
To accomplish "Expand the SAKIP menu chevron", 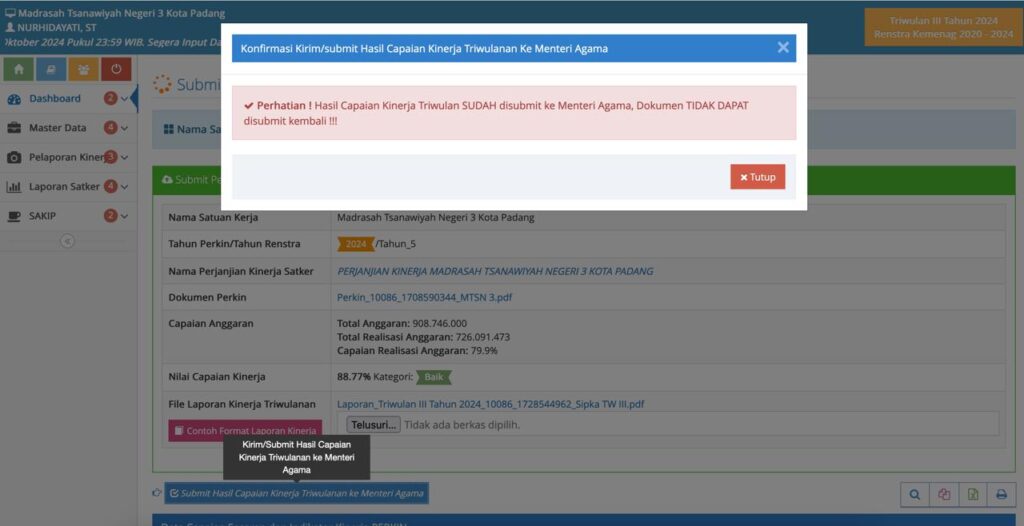I will click(125, 216).
